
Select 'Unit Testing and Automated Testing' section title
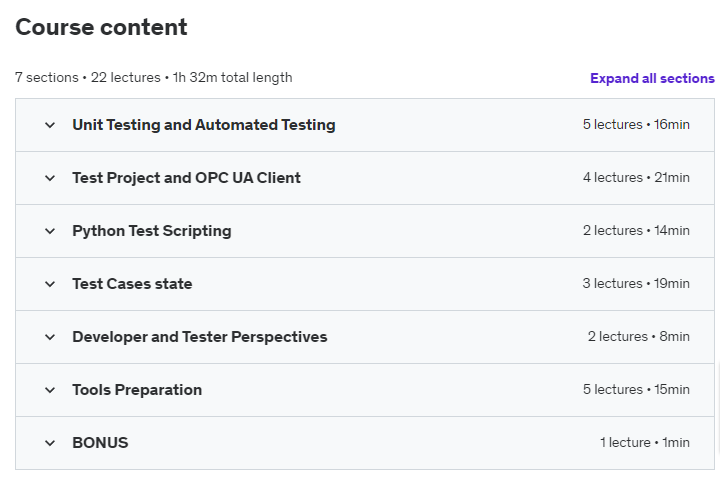tap(203, 125)
